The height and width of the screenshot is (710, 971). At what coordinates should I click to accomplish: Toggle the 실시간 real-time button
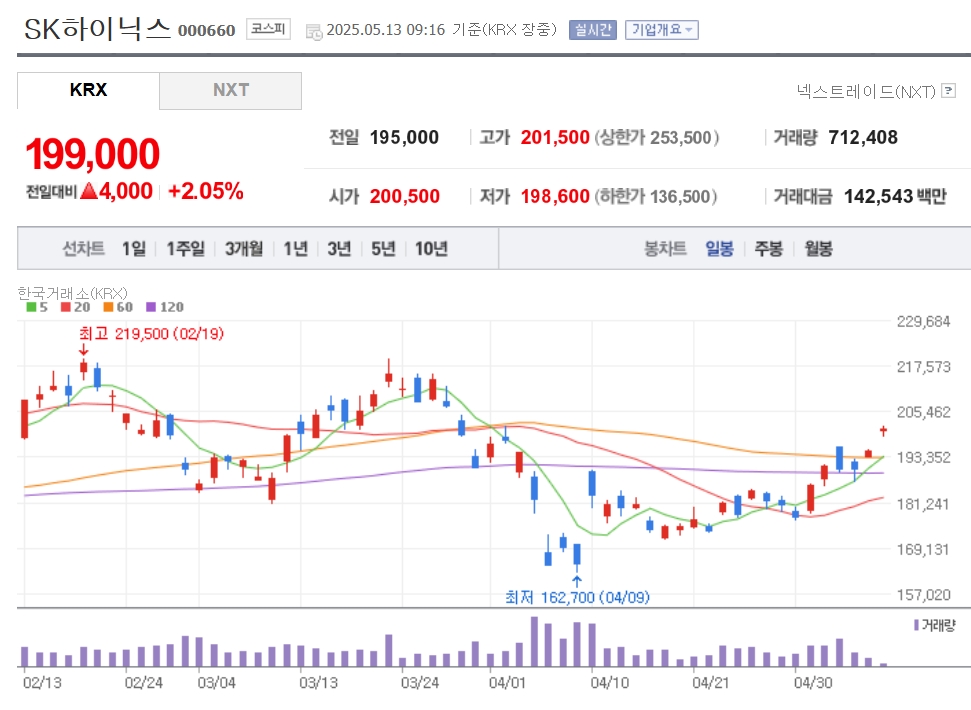[593, 30]
